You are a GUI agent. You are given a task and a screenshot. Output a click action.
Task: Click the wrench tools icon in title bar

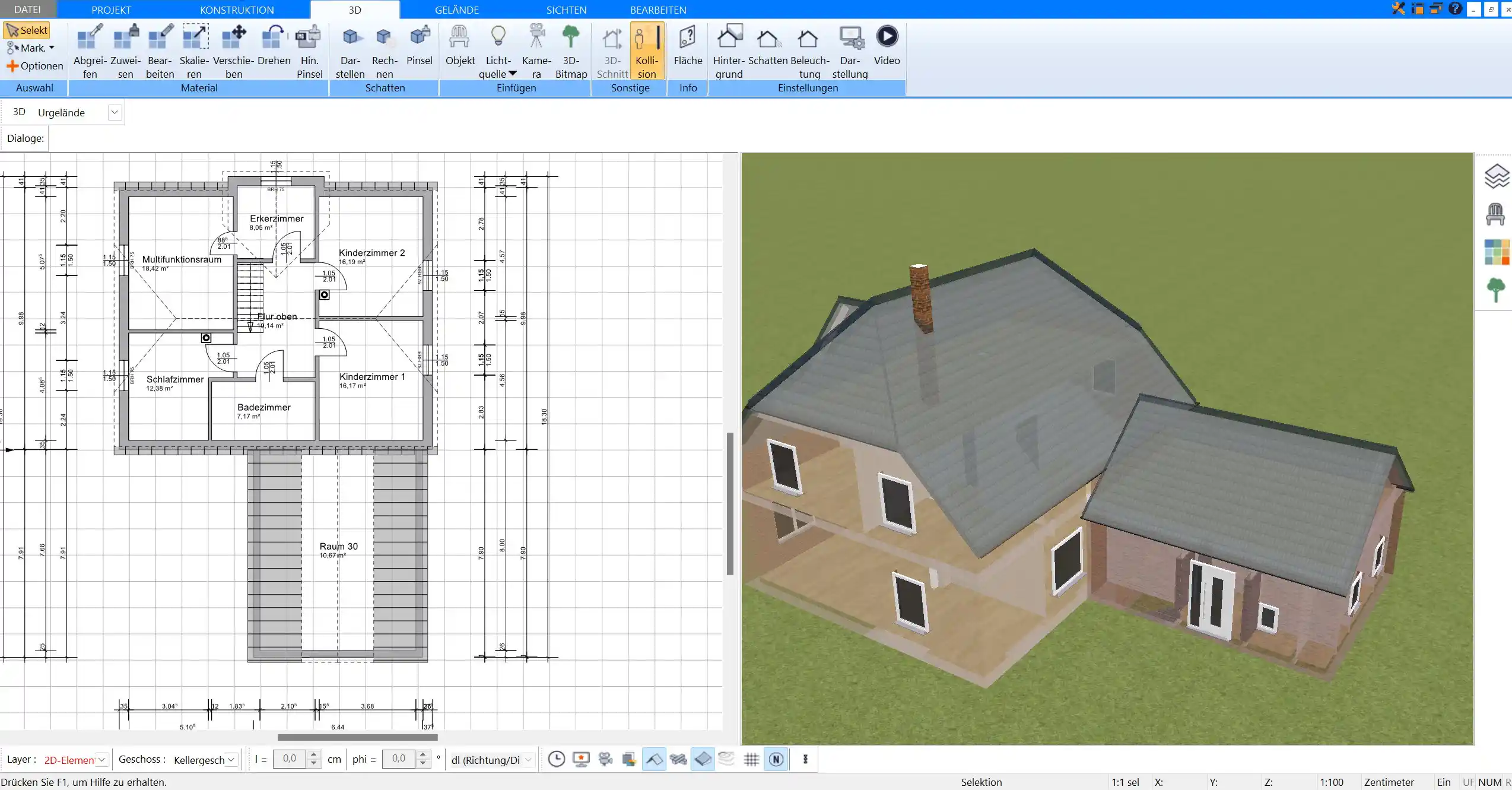1398,8
